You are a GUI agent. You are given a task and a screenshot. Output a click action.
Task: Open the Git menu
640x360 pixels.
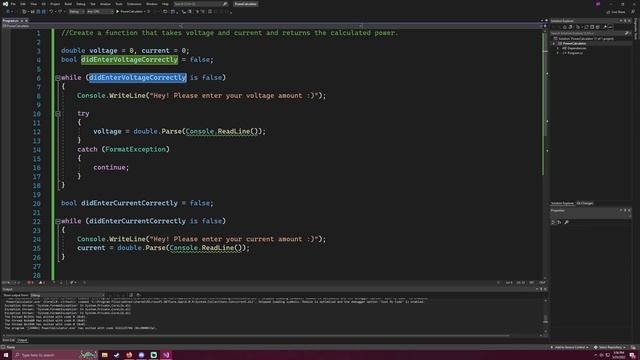[x=44, y=4]
